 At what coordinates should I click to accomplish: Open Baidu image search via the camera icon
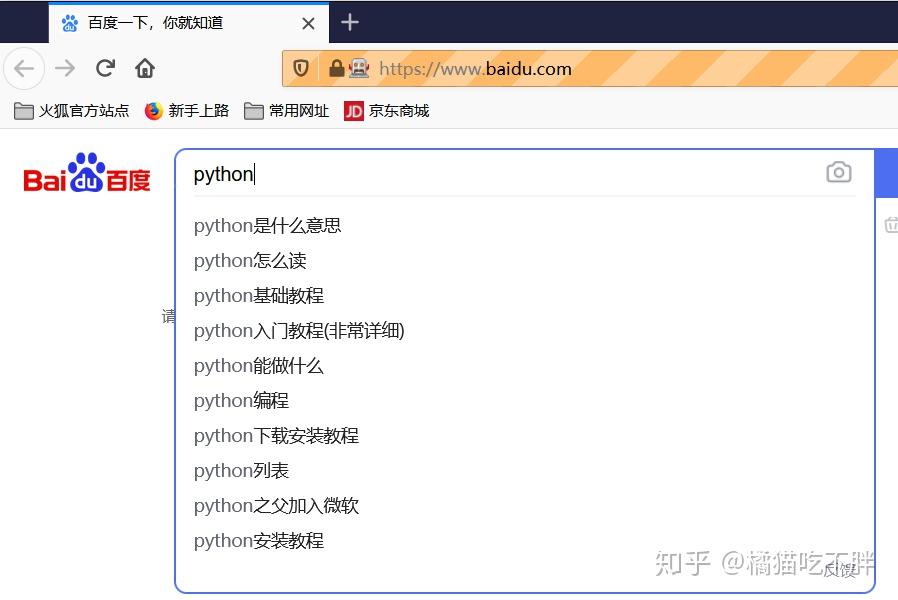point(839,172)
